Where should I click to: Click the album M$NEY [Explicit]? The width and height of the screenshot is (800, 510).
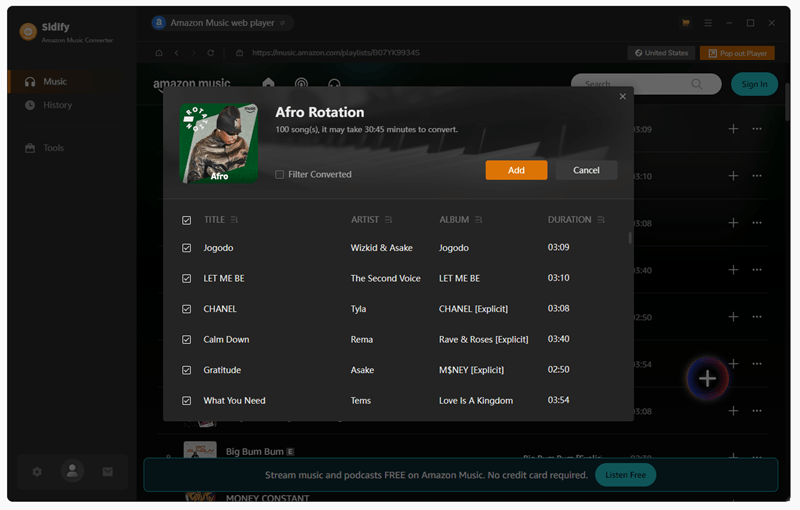(471, 370)
